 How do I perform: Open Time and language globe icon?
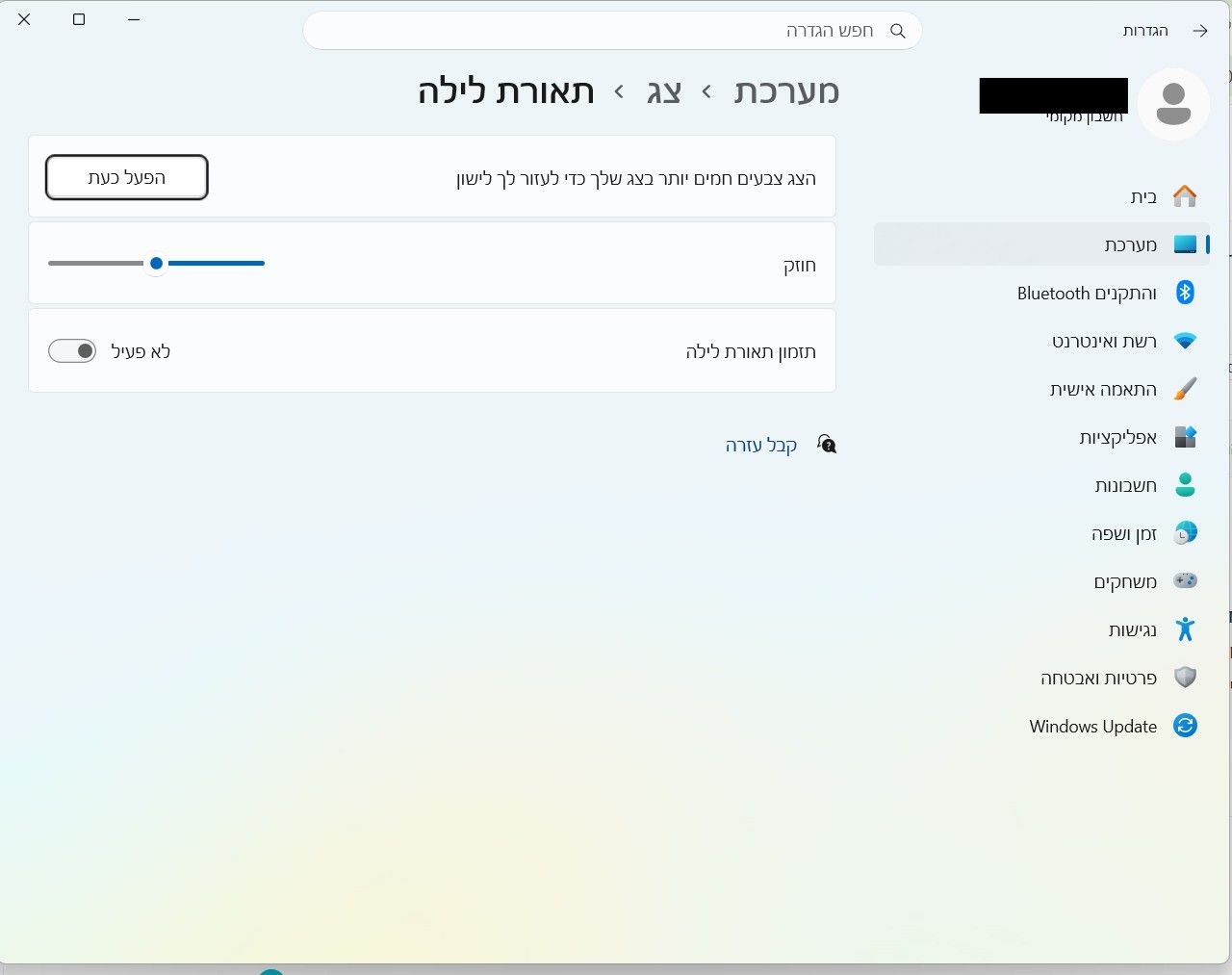pos(1185,533)
